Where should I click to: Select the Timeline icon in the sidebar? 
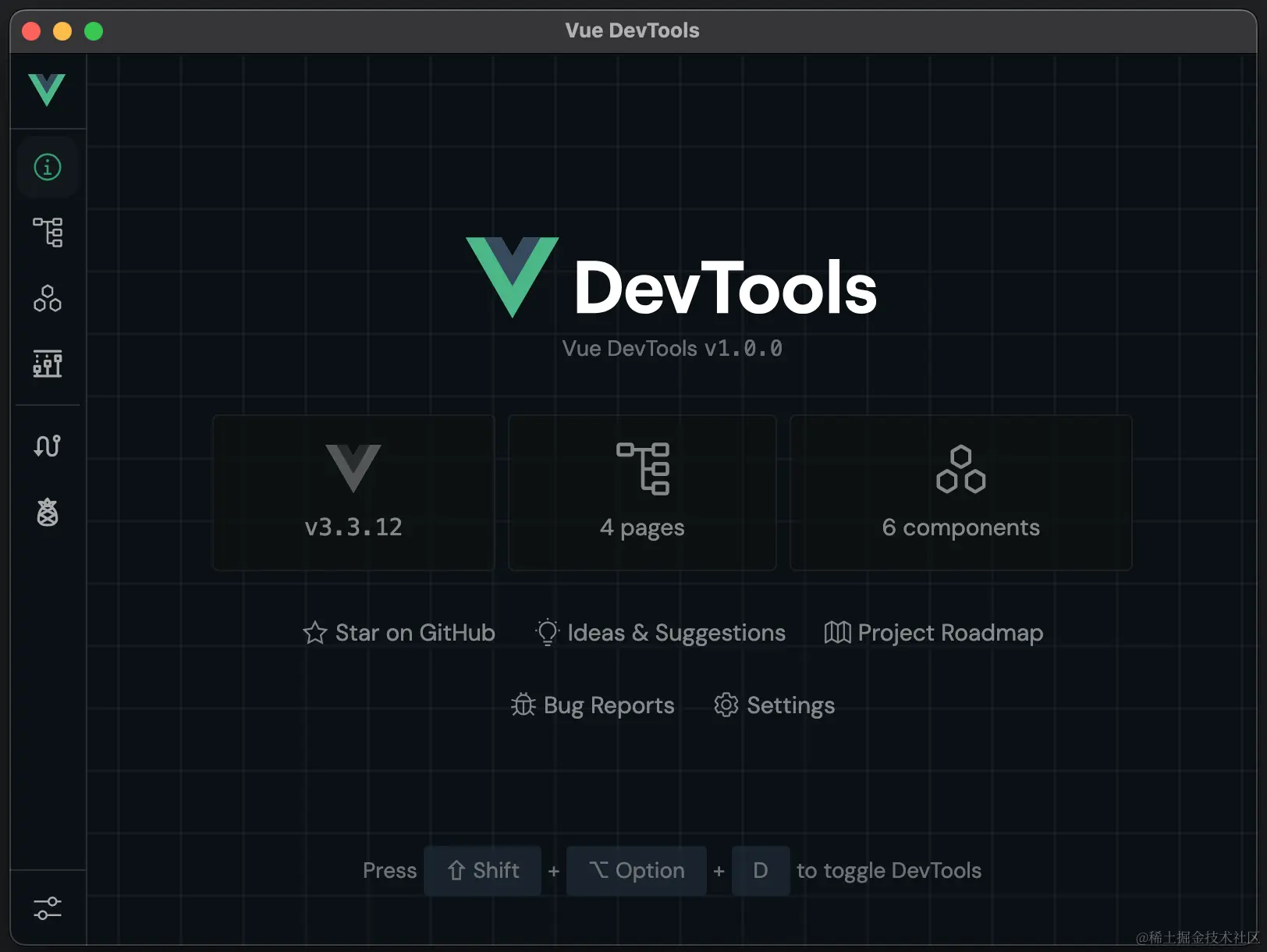click(47, 364)
